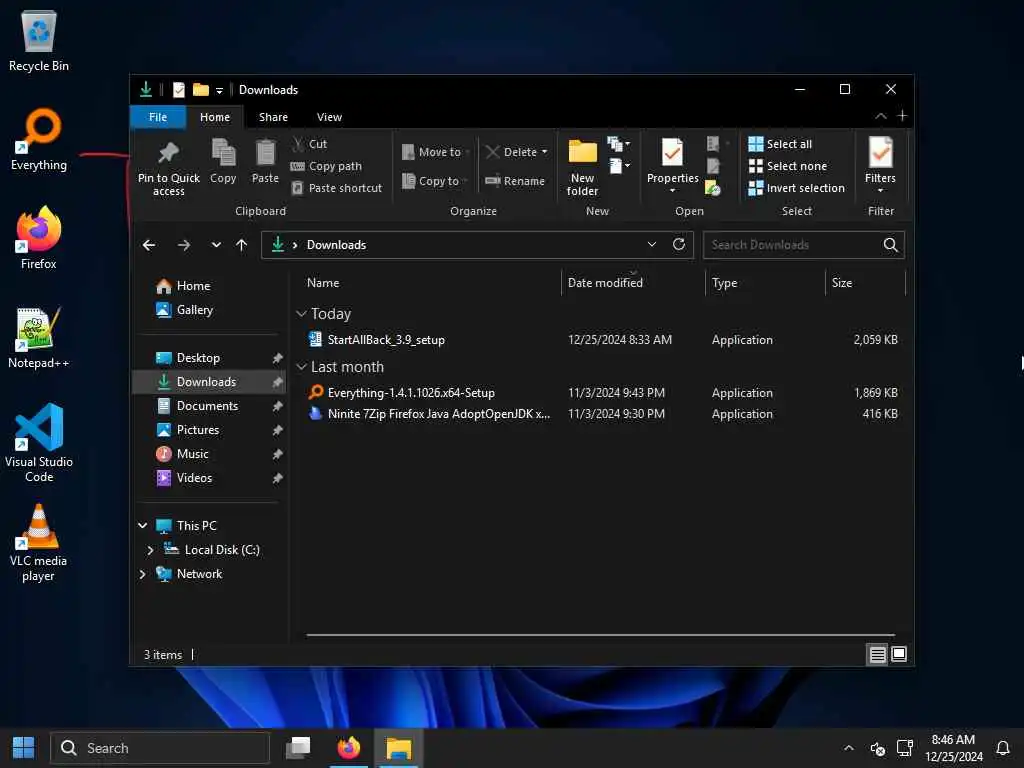1024x768 pixels.
Task: Click the History icon in Open group
Action: [x=712, y=188]
